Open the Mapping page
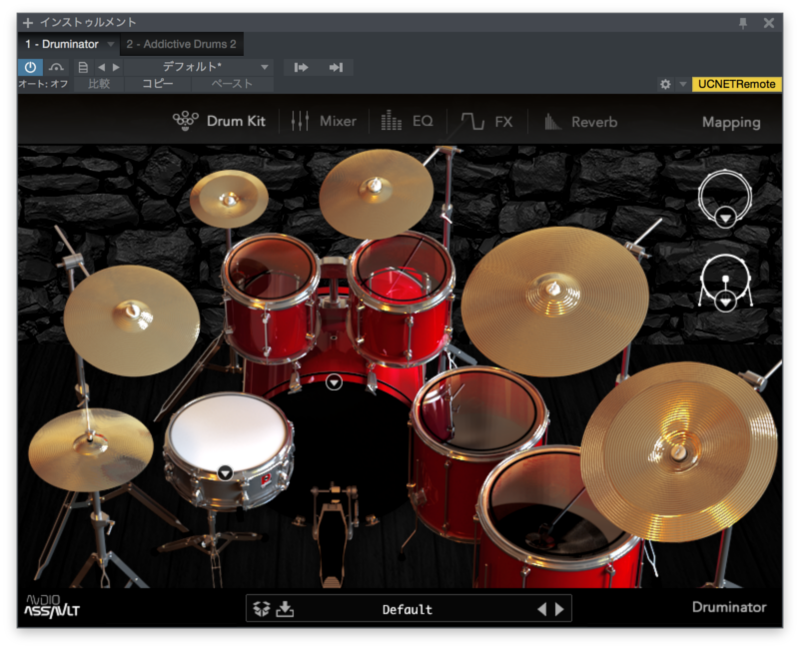Screen dimensions: 800x649 coord(731,122)
